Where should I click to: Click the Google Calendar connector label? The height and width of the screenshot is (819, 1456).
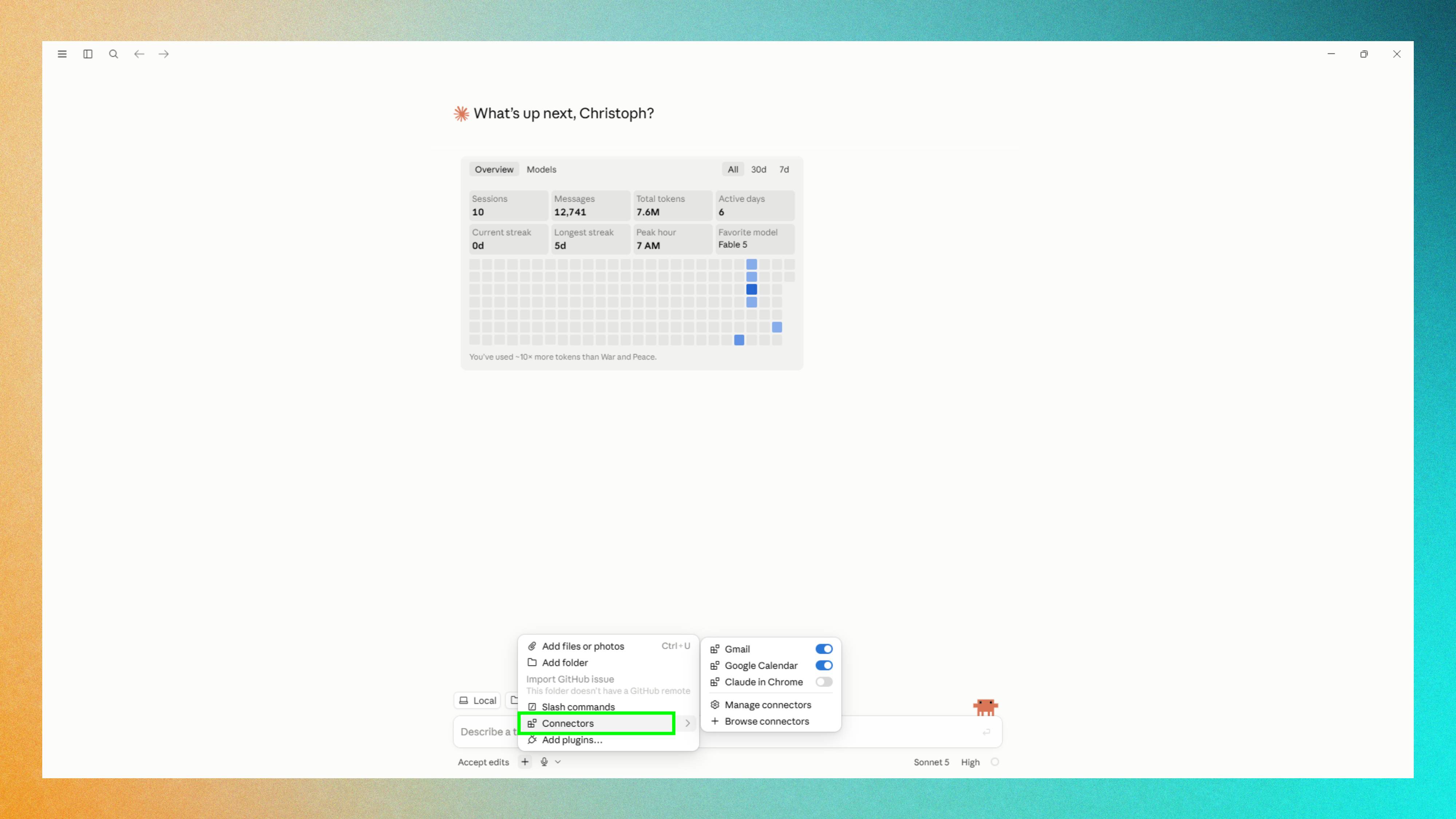pyautogui.click(x=761, y=665)
